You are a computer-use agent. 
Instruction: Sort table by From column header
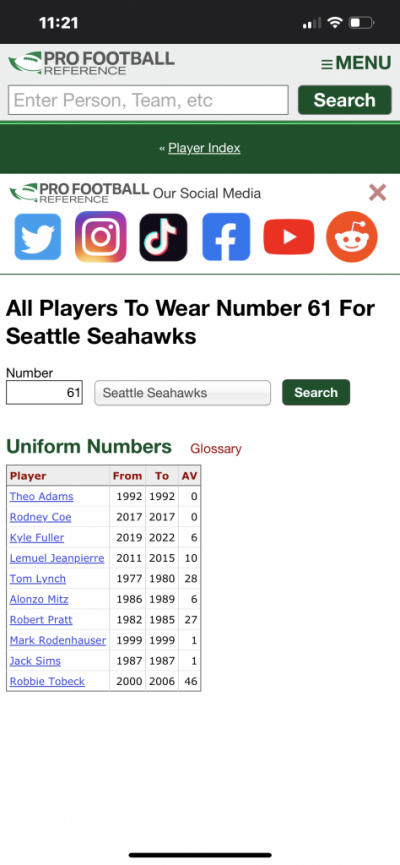[127, 476]
